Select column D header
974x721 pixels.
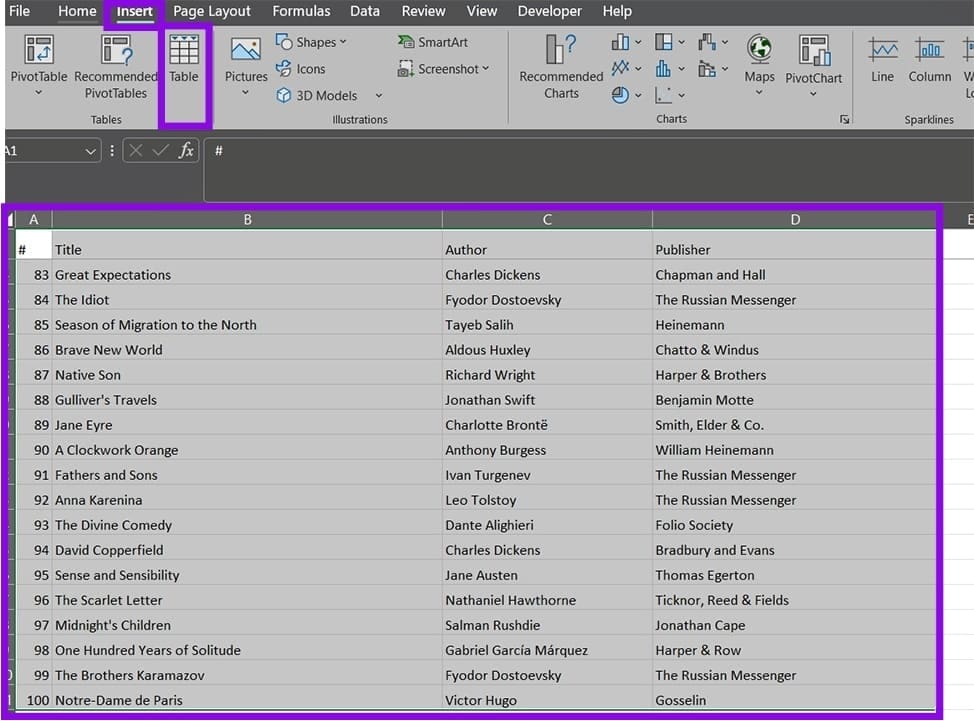point(794,219)
